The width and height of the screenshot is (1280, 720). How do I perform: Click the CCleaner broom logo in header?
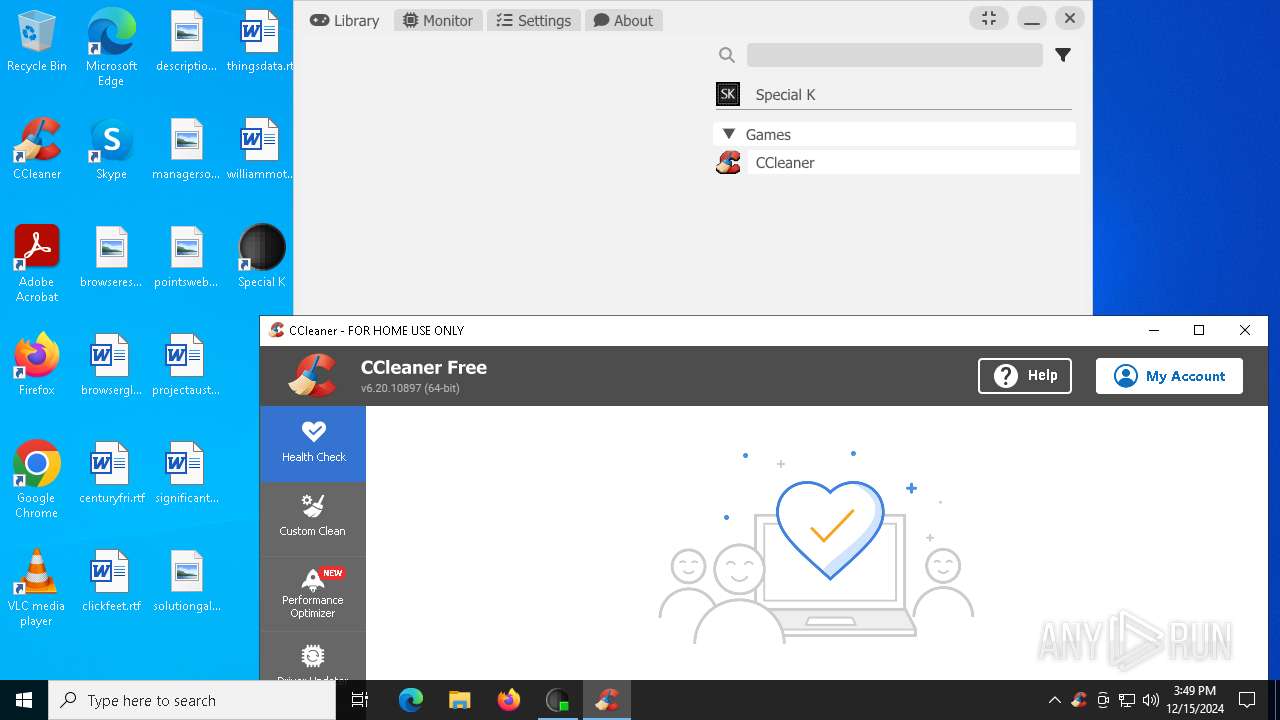pyautogui.click(x=313, y=376)
